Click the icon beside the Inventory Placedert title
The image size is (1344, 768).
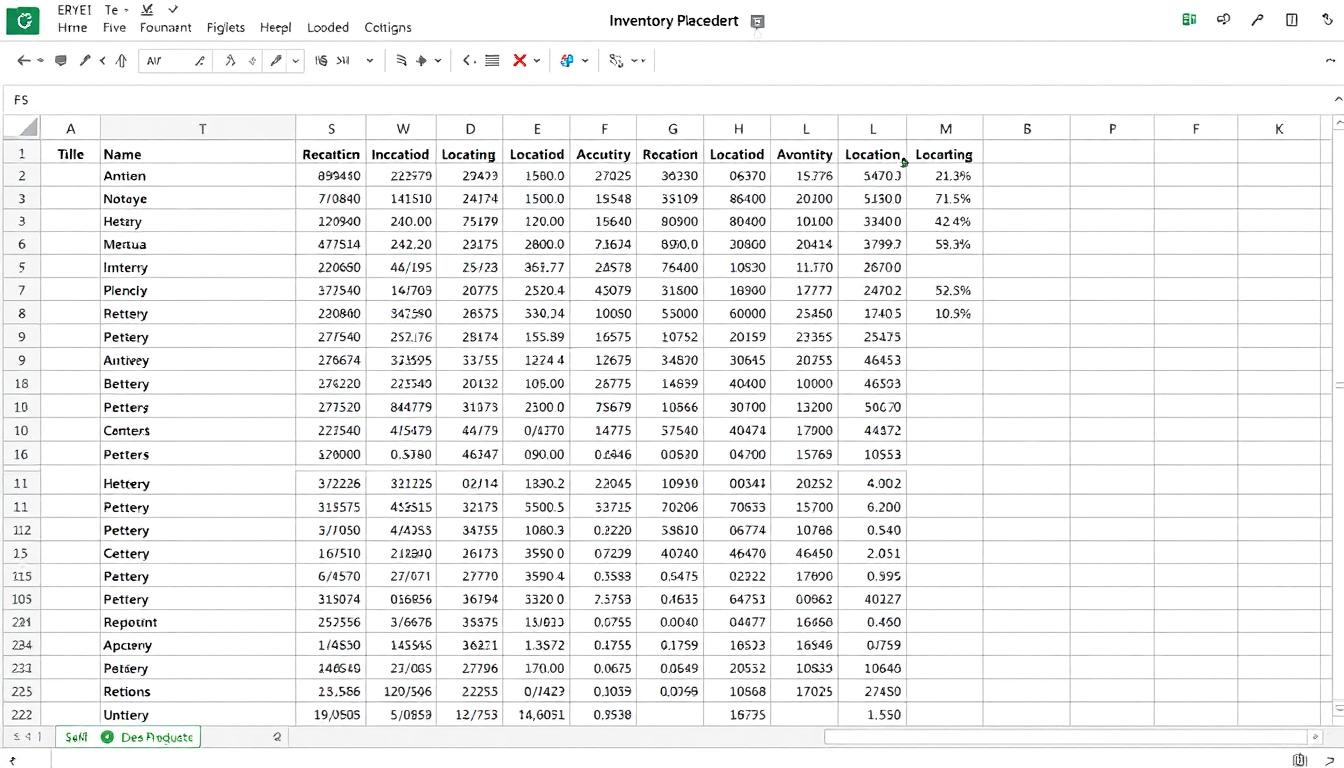(757, 21)
